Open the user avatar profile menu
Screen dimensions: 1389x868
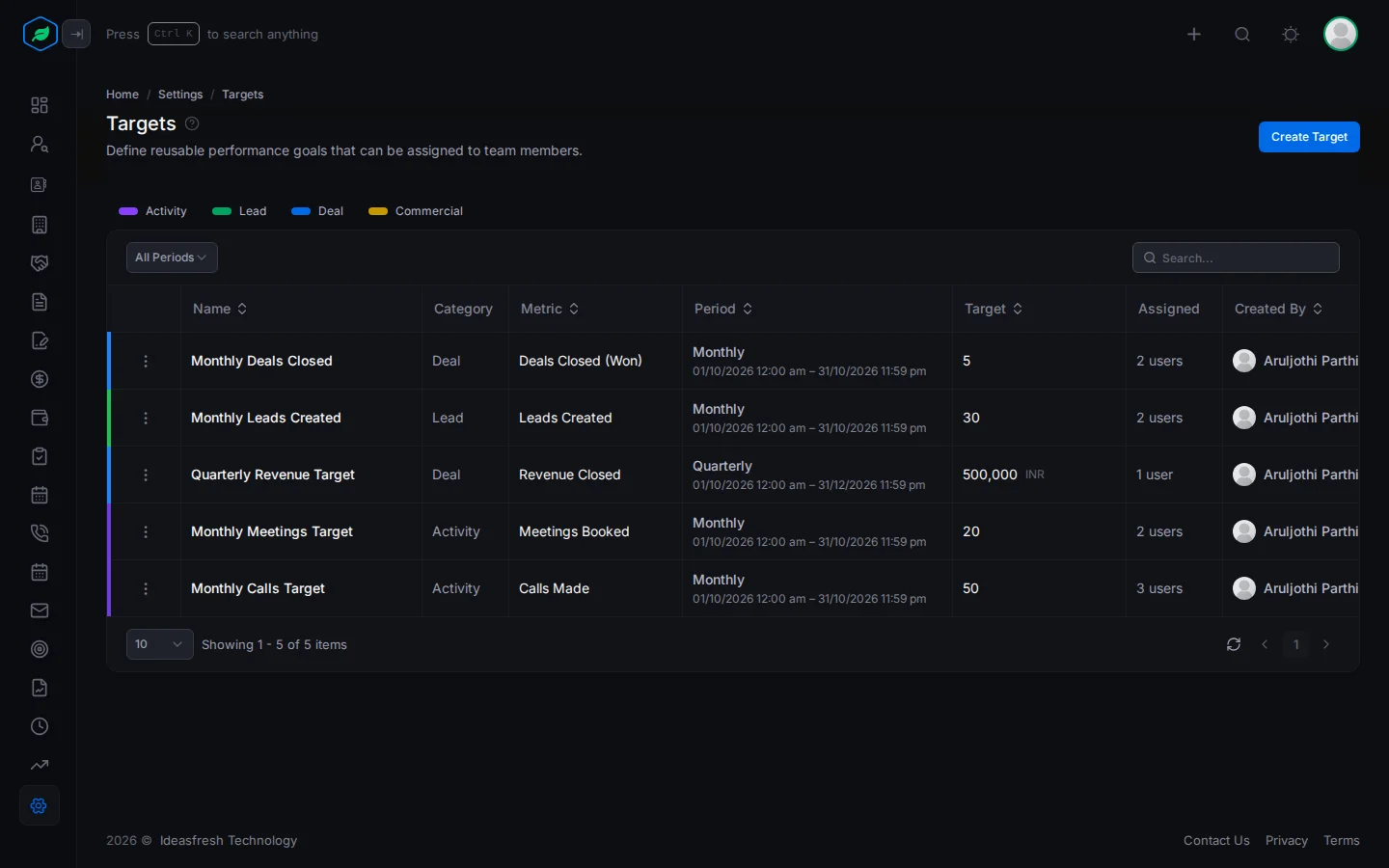click(x=1341, y=34)
